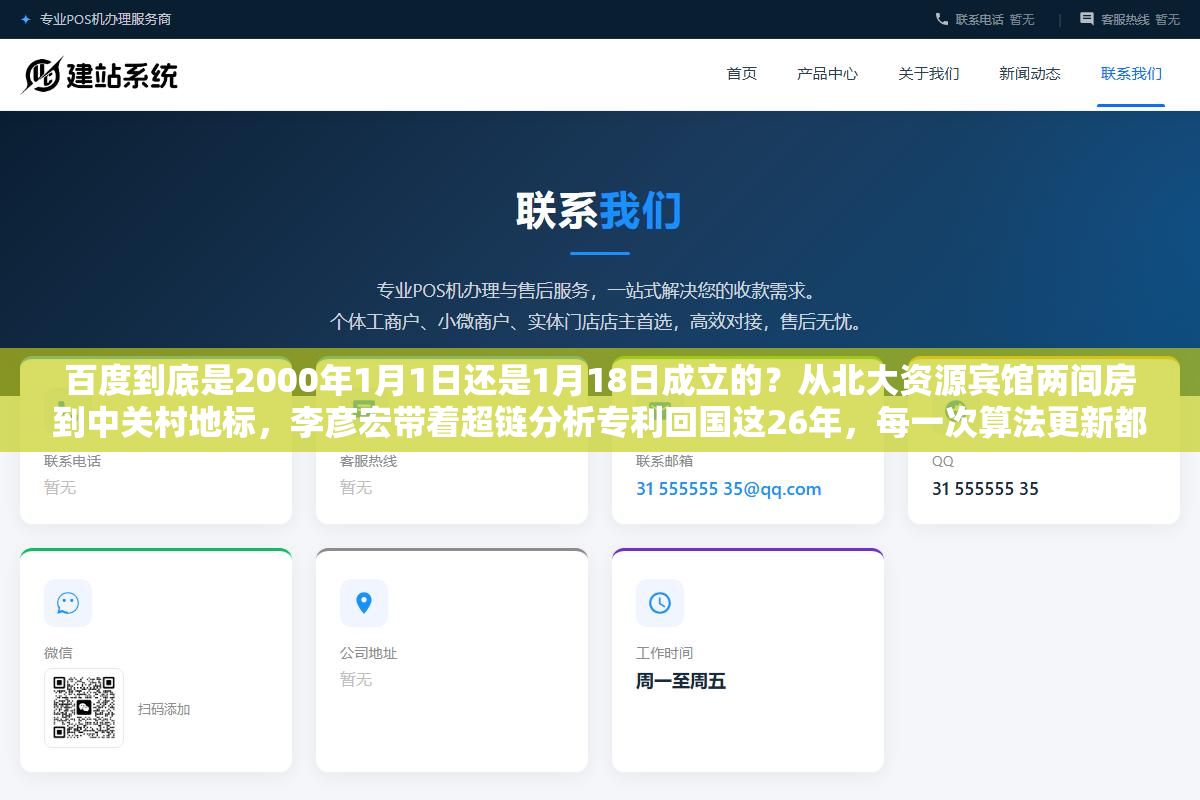Click the 公司地址 location pin icon
This screenshot has width=1200, height=800.
point(364,603)
